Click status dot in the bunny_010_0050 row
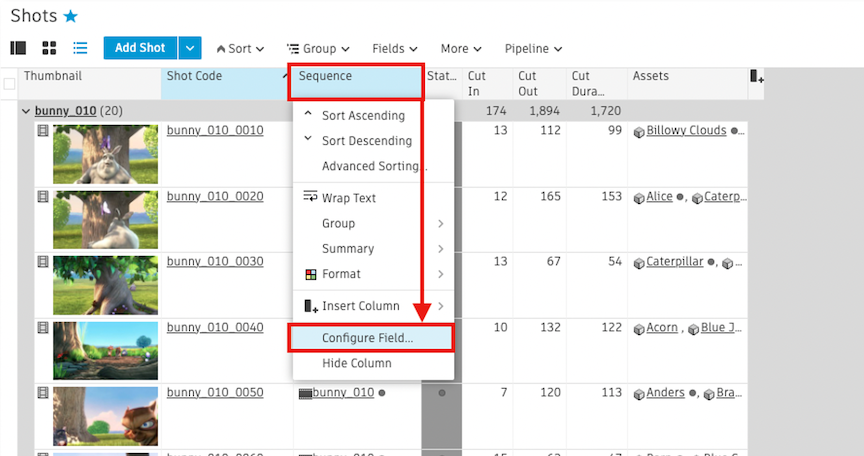The height and width of the screenshot is (456, 864). [442, 393]
